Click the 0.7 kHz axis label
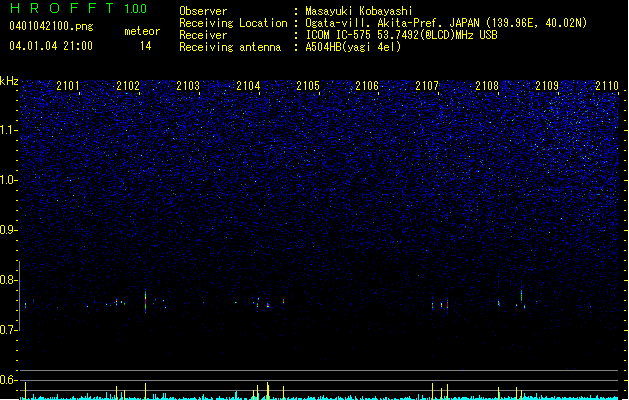629x400 pixels. tap(9, 330)
